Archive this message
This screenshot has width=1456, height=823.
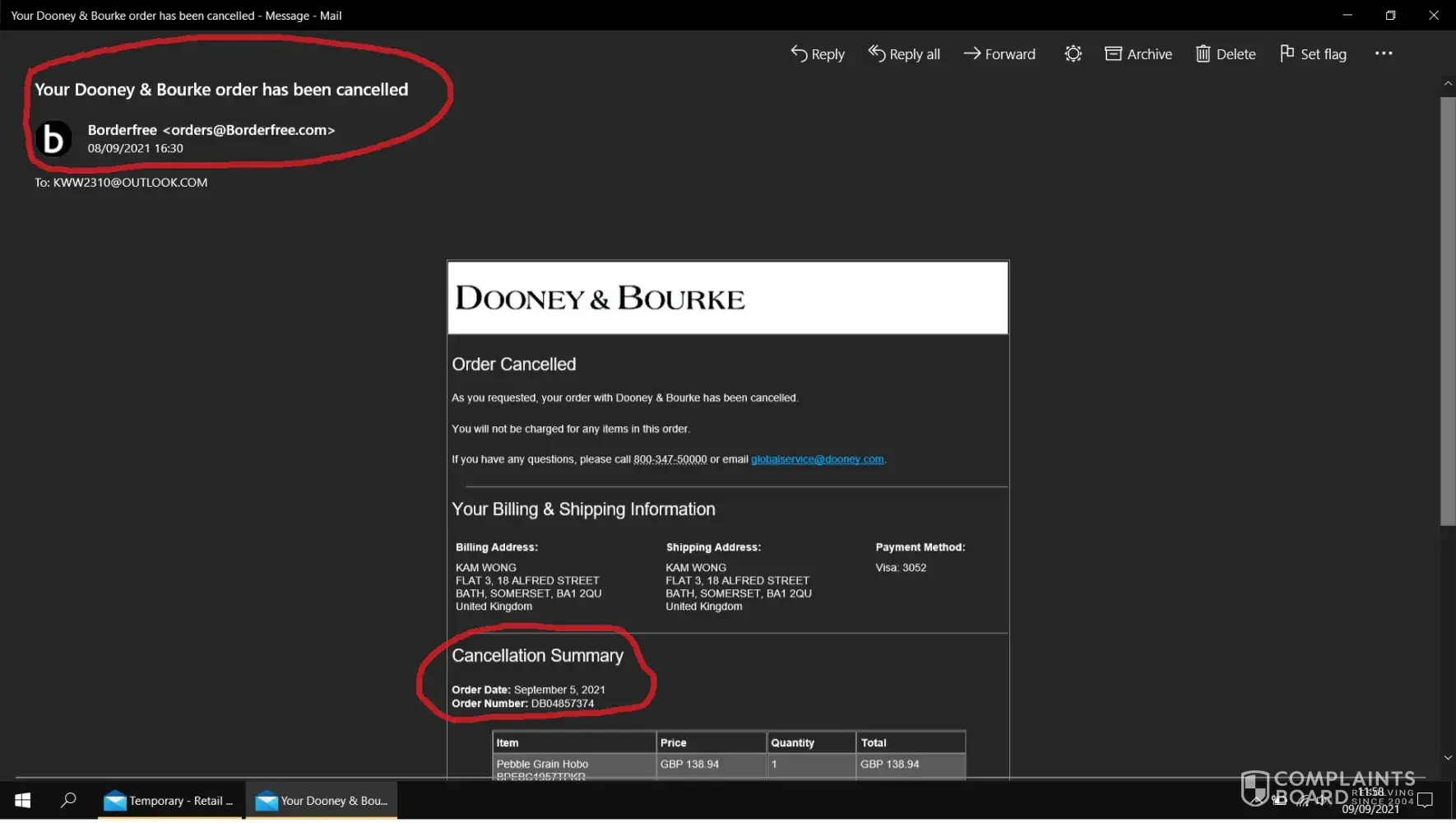tap(1138, 54)
